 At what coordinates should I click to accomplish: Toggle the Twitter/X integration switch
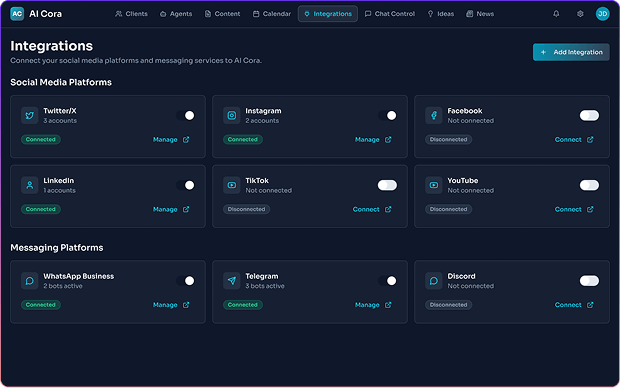tap(185, 115)
